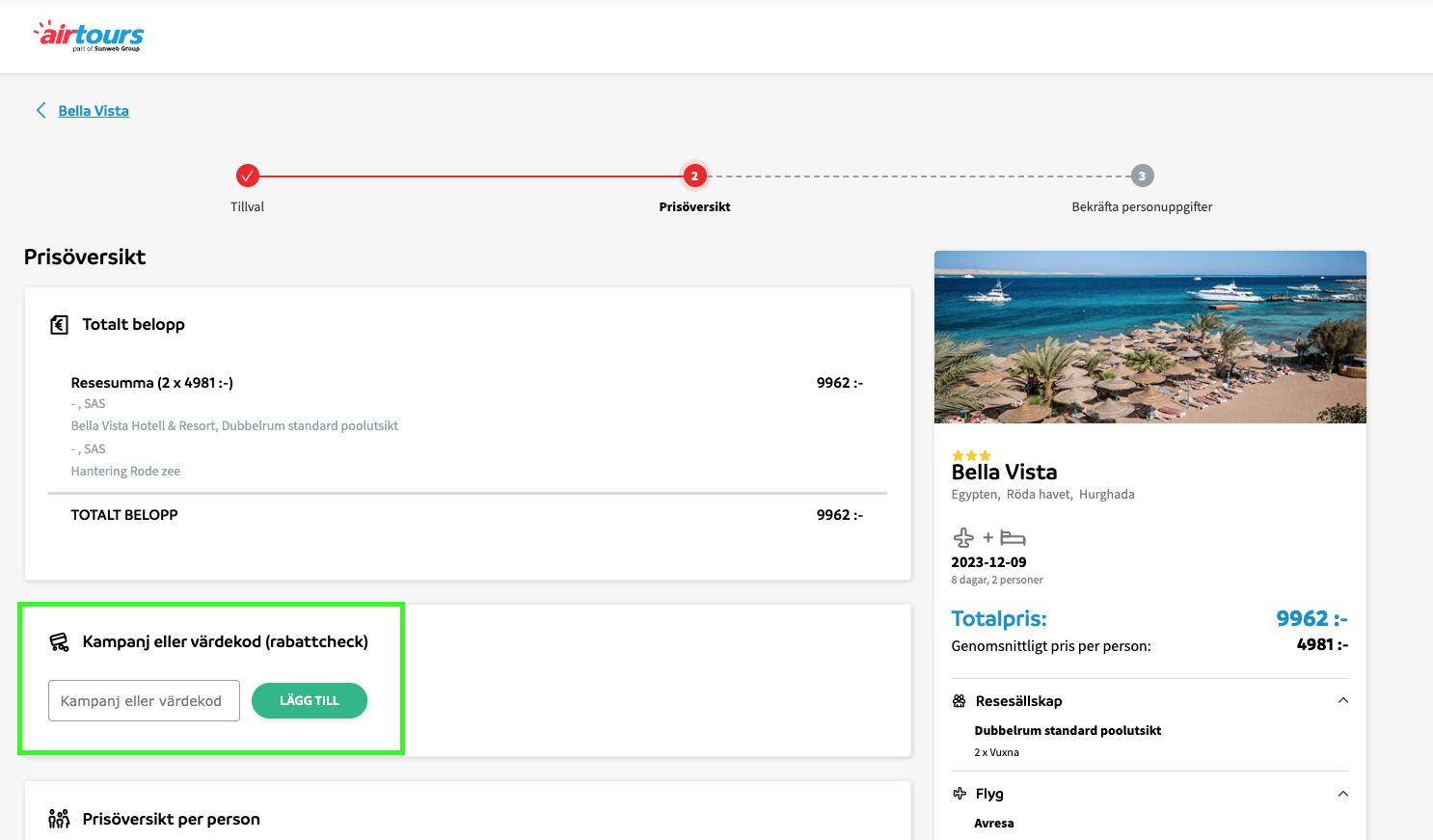This screenshot has height=840, width=1433.
Task: Click the Totalt belopp euro receipt icon
Action: [x=59, y=325]
